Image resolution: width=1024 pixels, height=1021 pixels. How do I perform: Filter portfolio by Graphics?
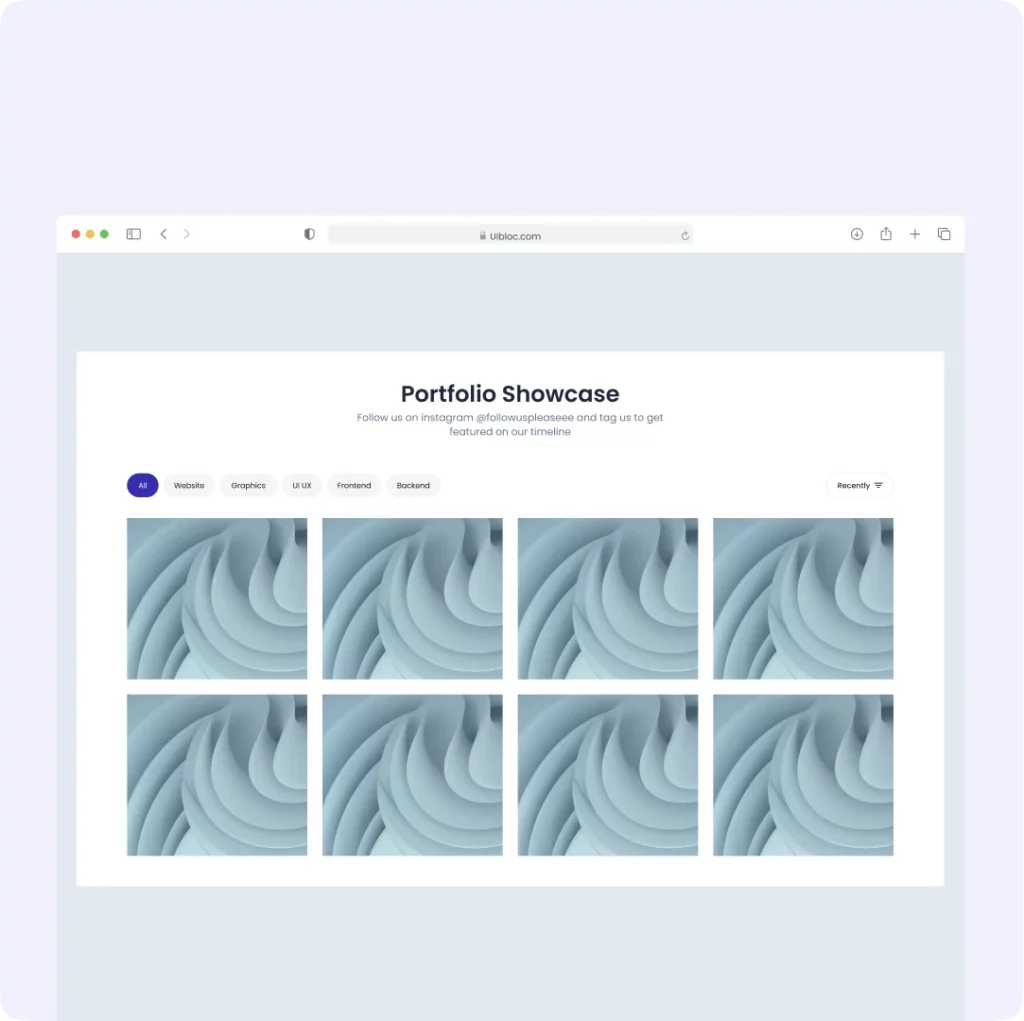[x=248, y=485]
